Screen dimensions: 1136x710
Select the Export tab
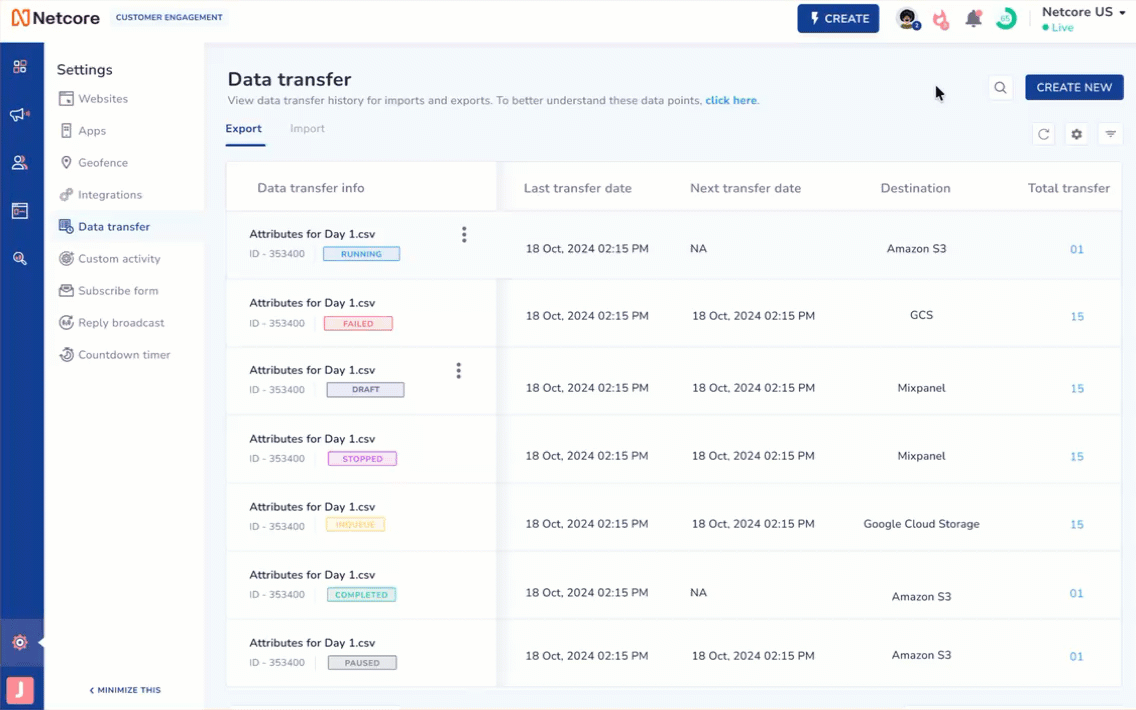point(243,129)
